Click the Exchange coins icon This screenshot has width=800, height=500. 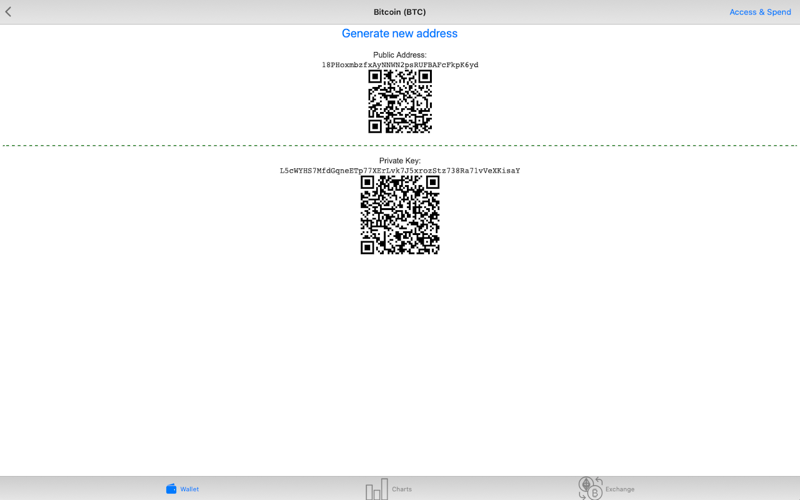coord(590,488)
